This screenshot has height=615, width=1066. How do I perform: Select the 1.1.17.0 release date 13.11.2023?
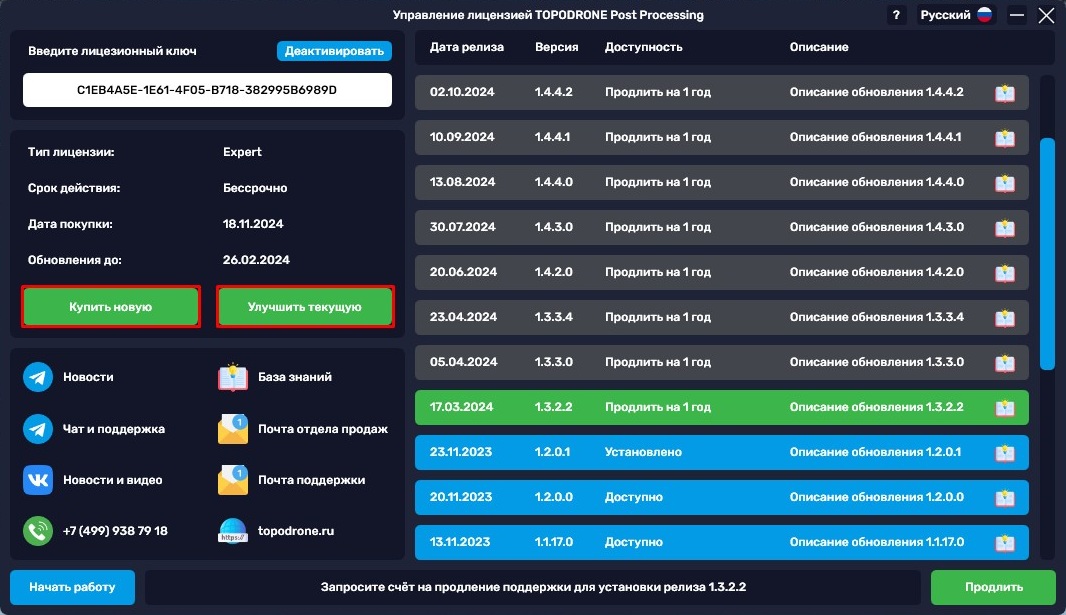460,542
